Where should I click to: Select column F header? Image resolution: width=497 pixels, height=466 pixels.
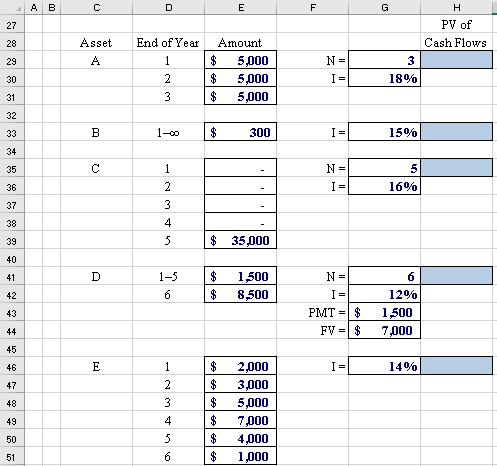[x=313, y=7]
